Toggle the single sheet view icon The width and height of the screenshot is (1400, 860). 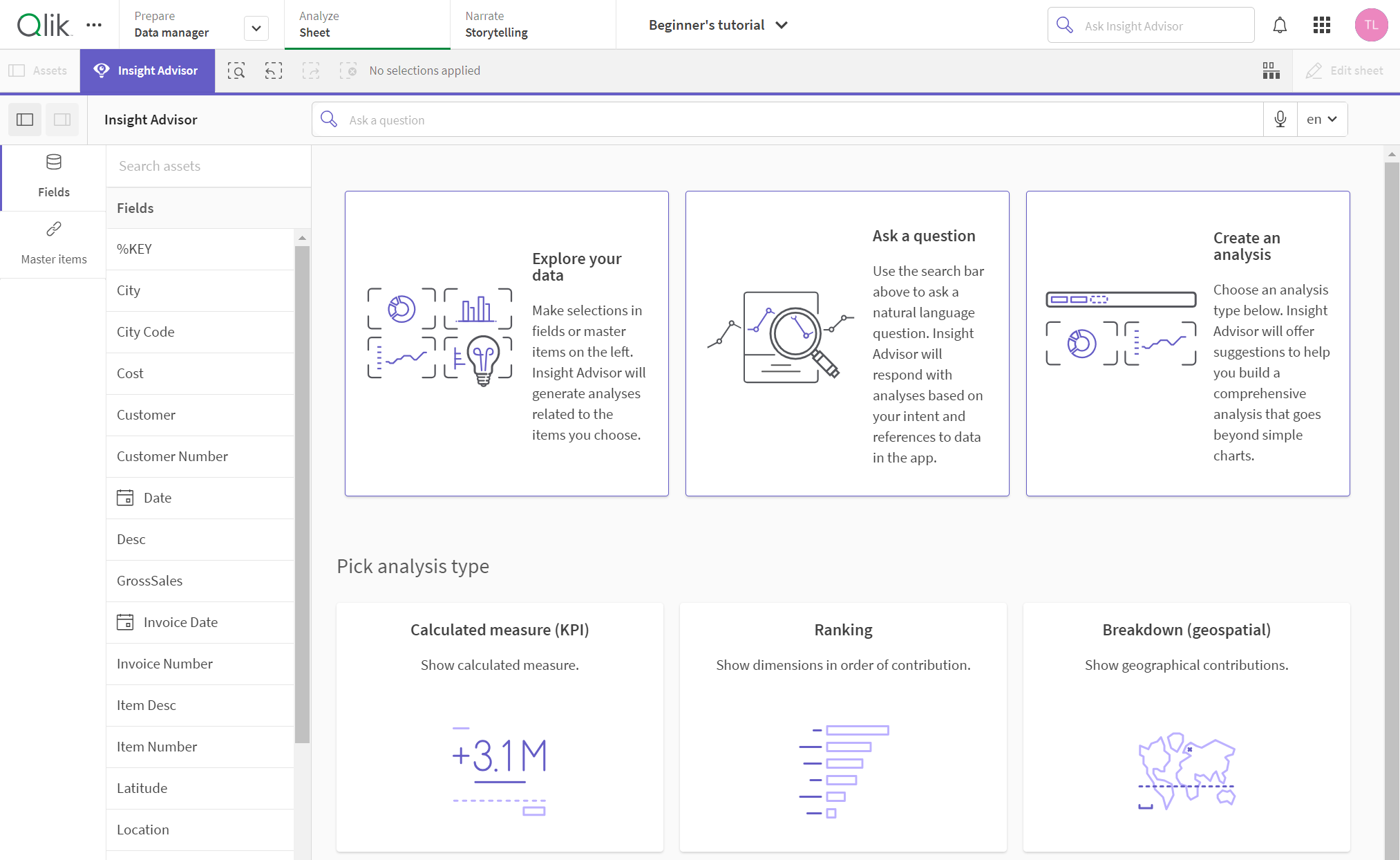tap(62, 119)
